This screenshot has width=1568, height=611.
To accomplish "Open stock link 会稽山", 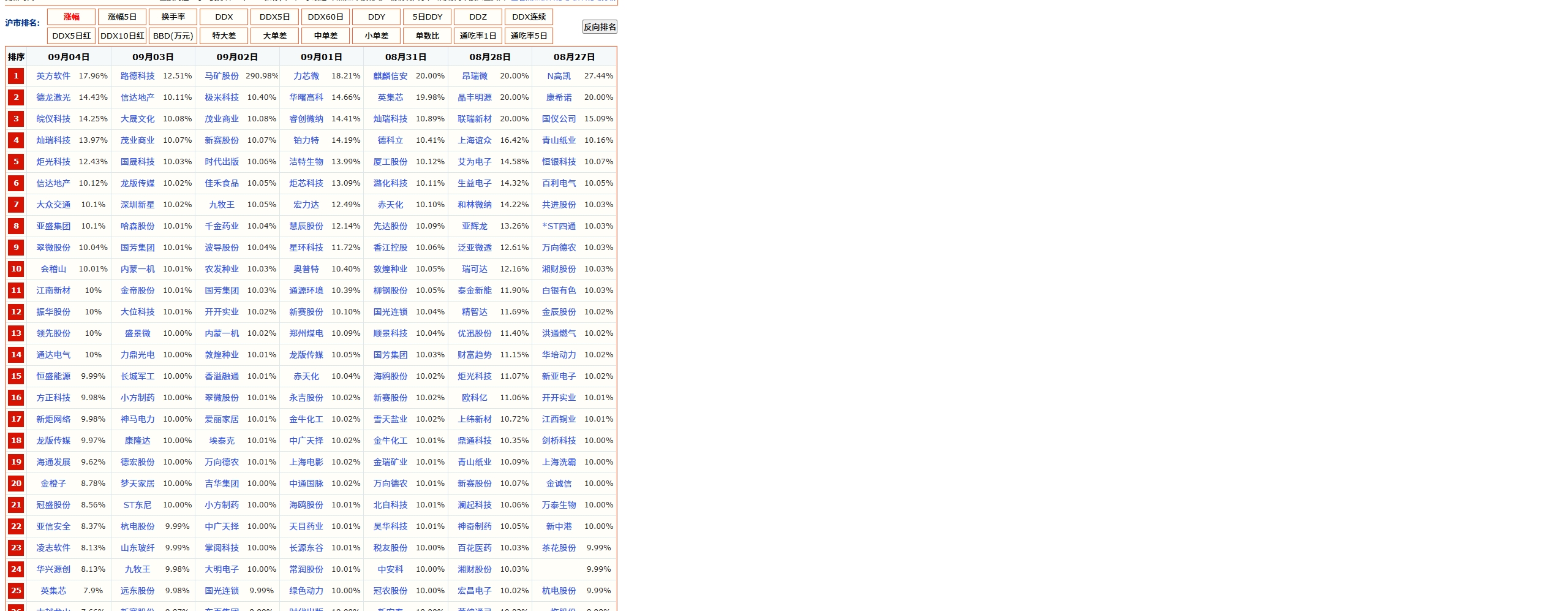I will [x=53, y=269].
